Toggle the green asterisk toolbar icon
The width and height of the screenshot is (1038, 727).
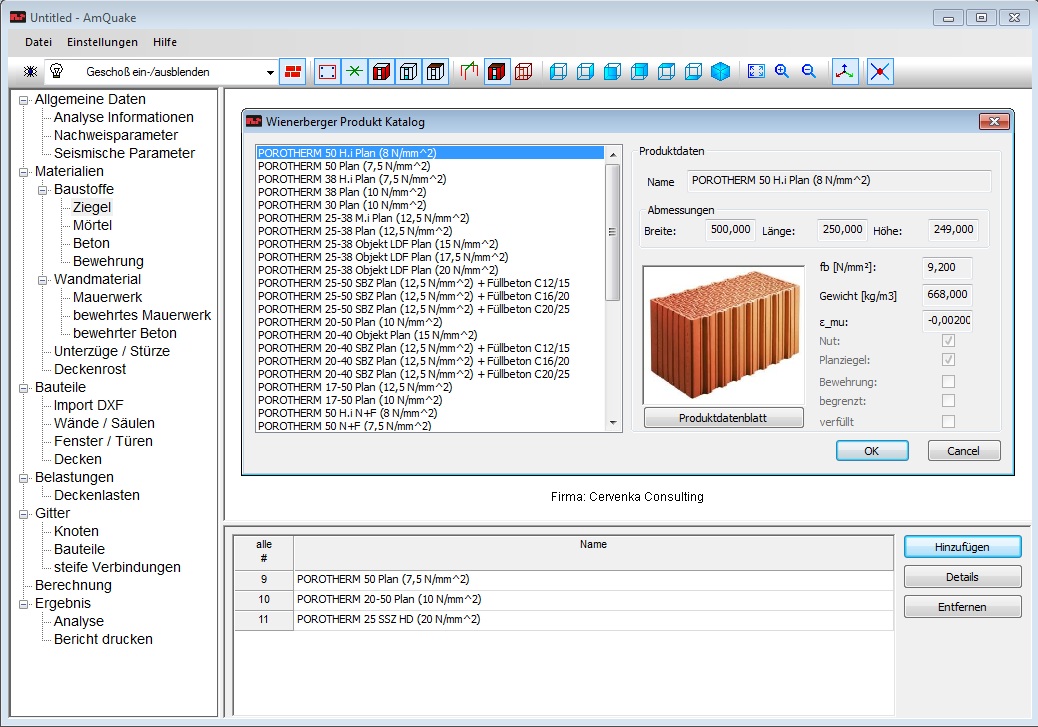tap(355, 72)
